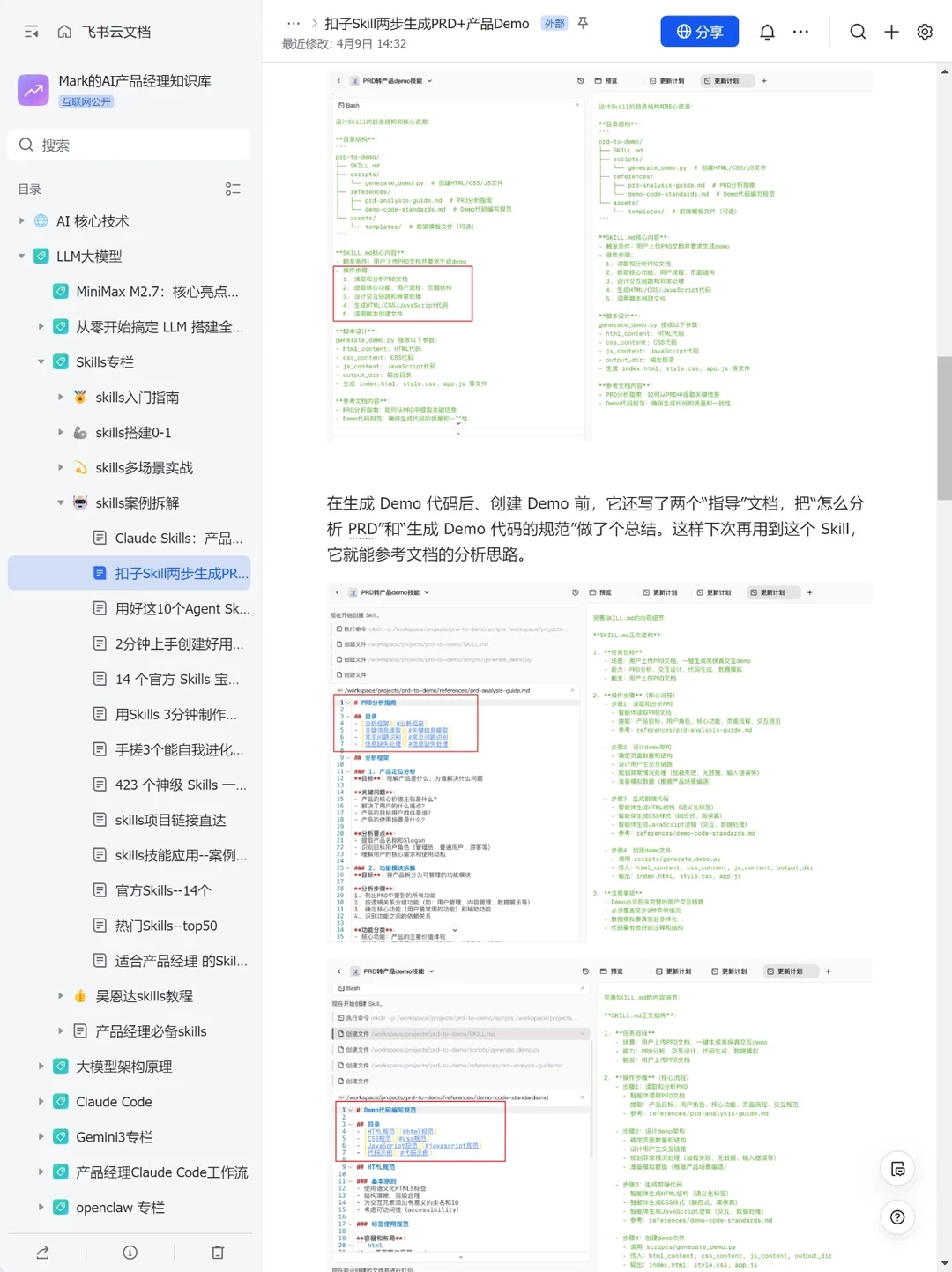
Task: Open MiniMax M2.7：核心亮点 document
Action: click(157, 292)
